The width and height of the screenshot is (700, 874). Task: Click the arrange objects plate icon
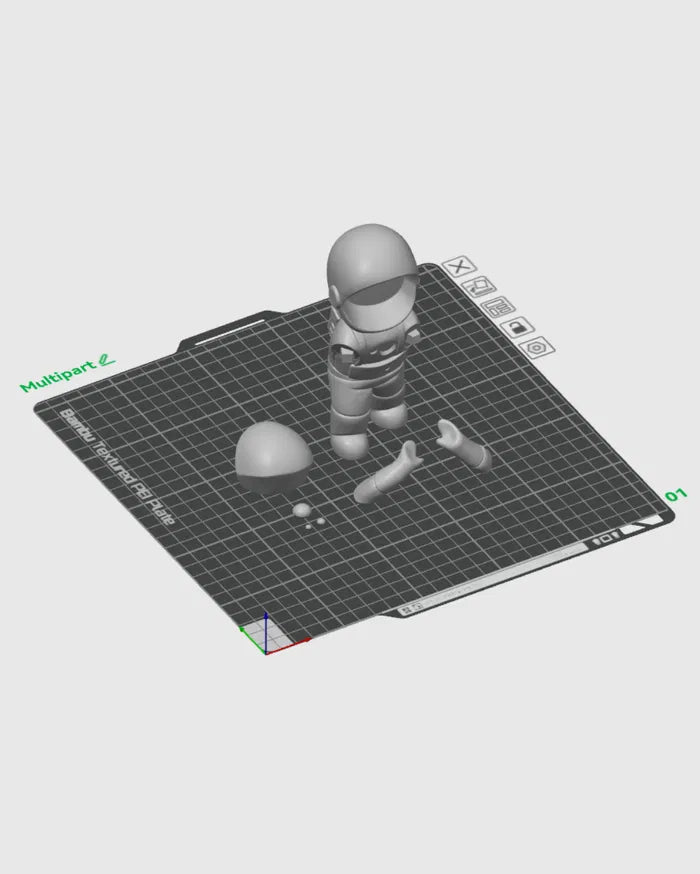498,306
